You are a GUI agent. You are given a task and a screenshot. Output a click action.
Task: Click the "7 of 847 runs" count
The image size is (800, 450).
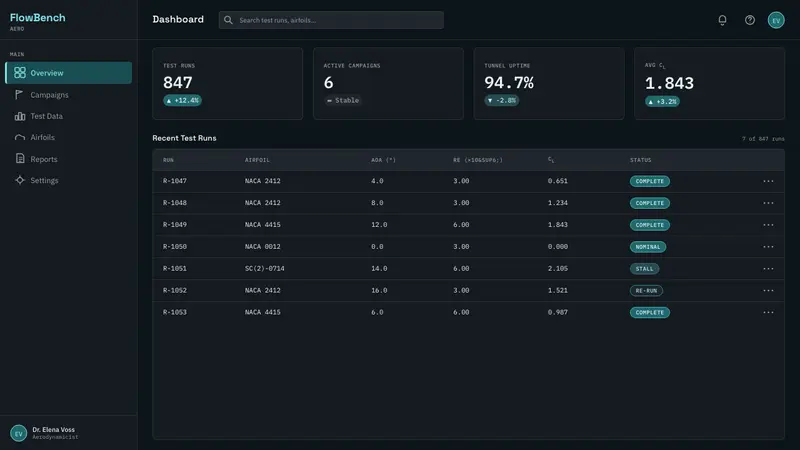click(763, 139)
